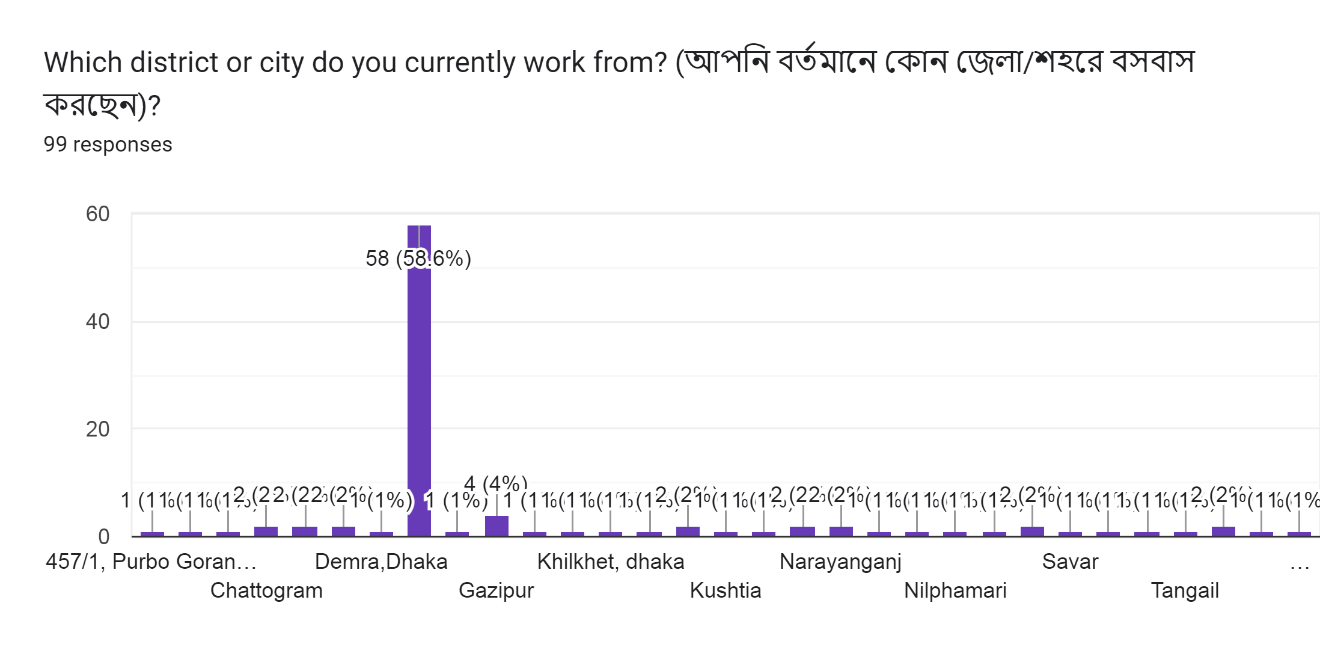Select the Kushtia axis label
This screenshot has width=1320, height=671.
[725, 591]
